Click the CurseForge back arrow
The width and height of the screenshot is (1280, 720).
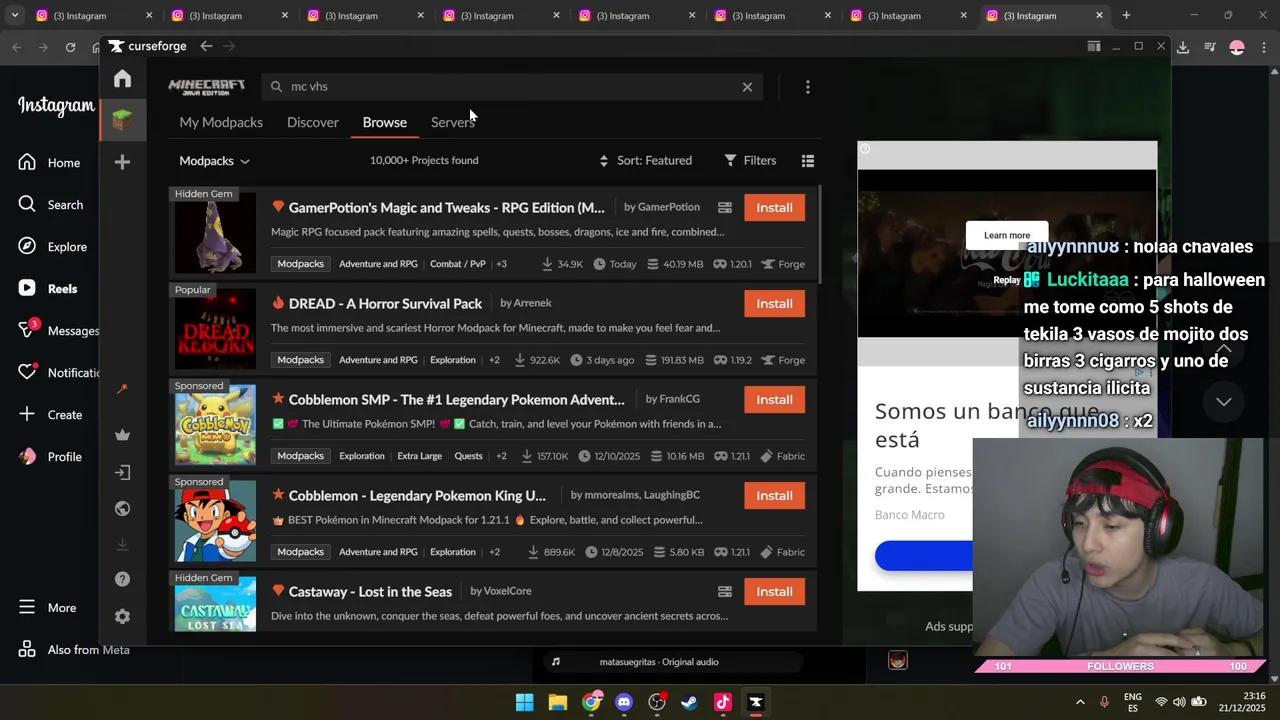click(x=206, y=46)
